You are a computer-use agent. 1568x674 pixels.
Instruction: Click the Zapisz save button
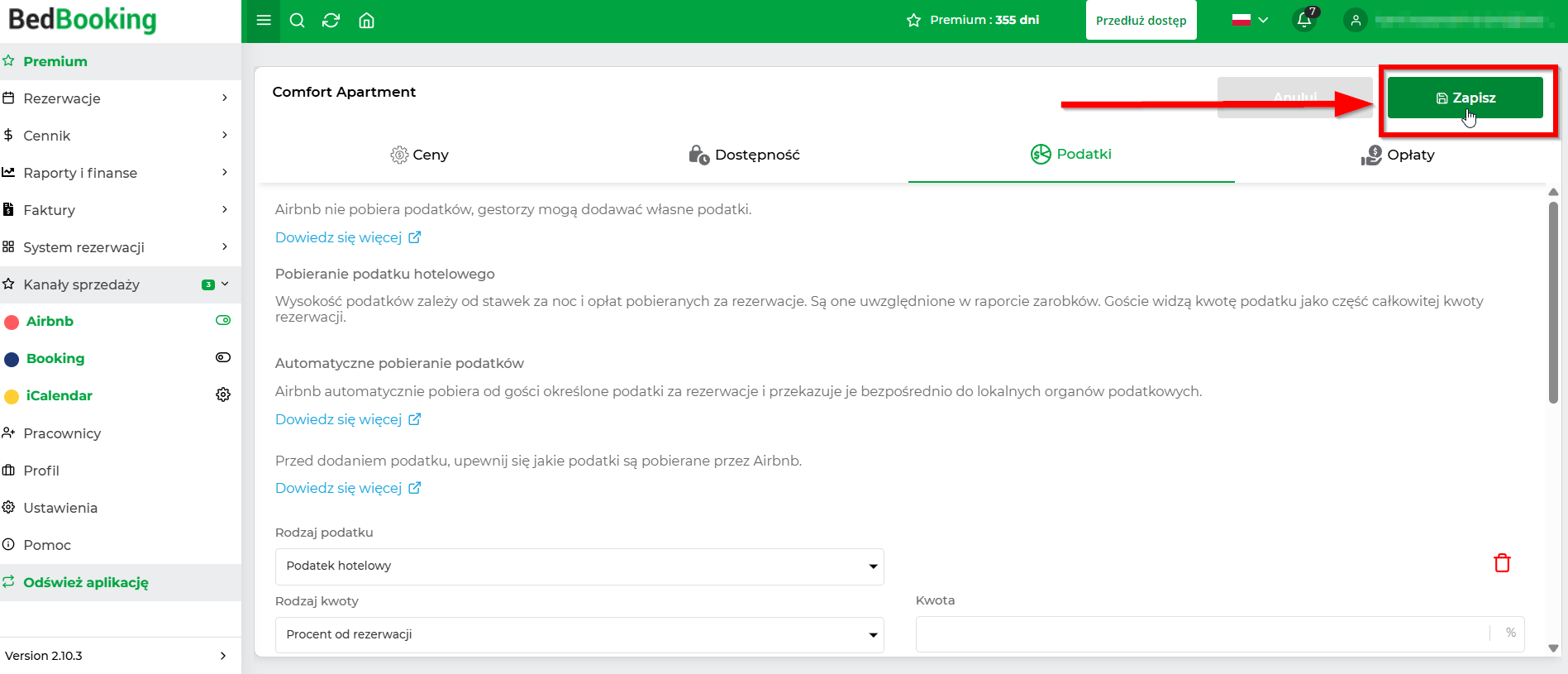click(1466, 98)
